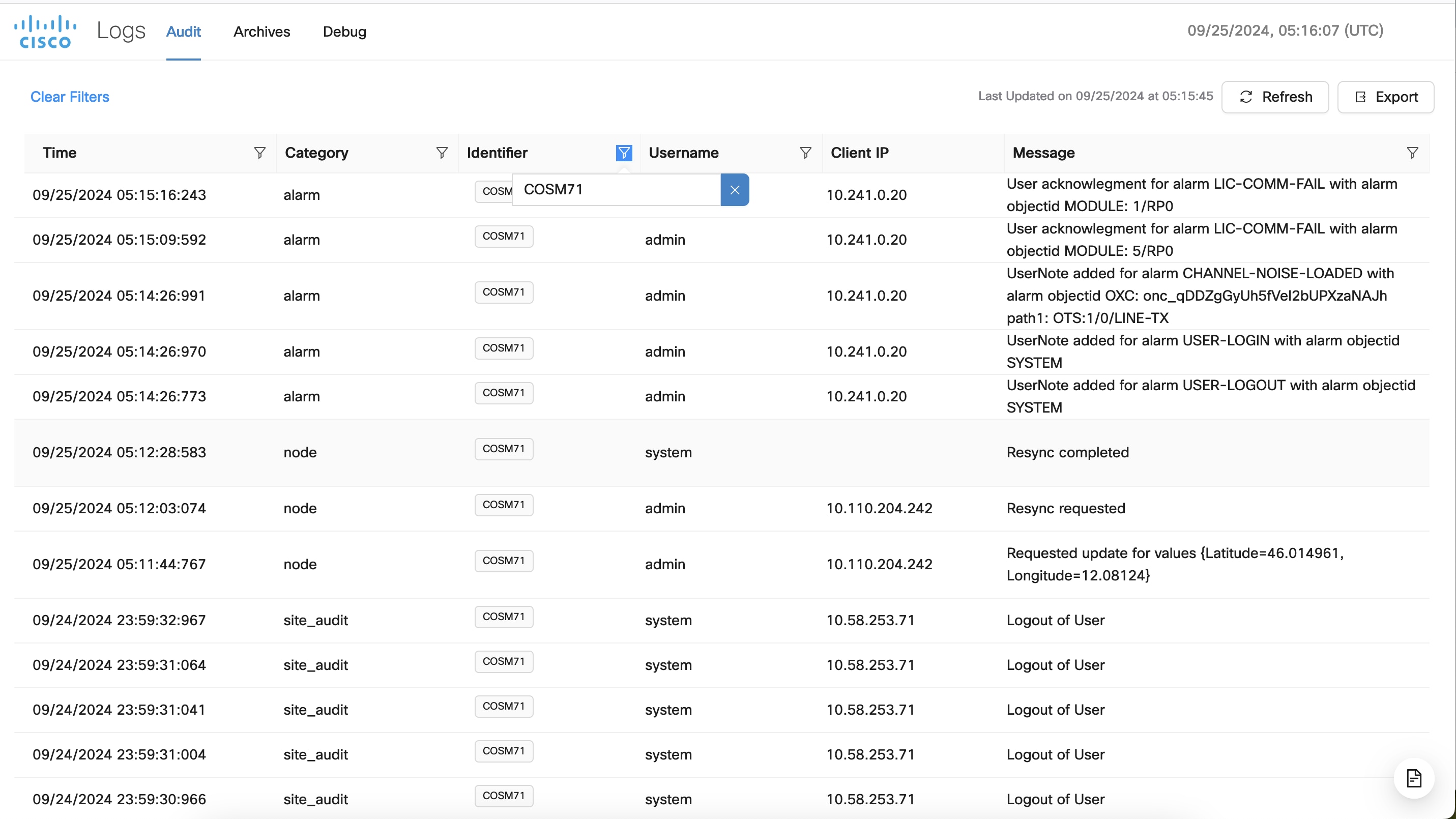This screenshot has width=1456, height=819.
Task: Refresh the audit log table
Action: 1275,97
